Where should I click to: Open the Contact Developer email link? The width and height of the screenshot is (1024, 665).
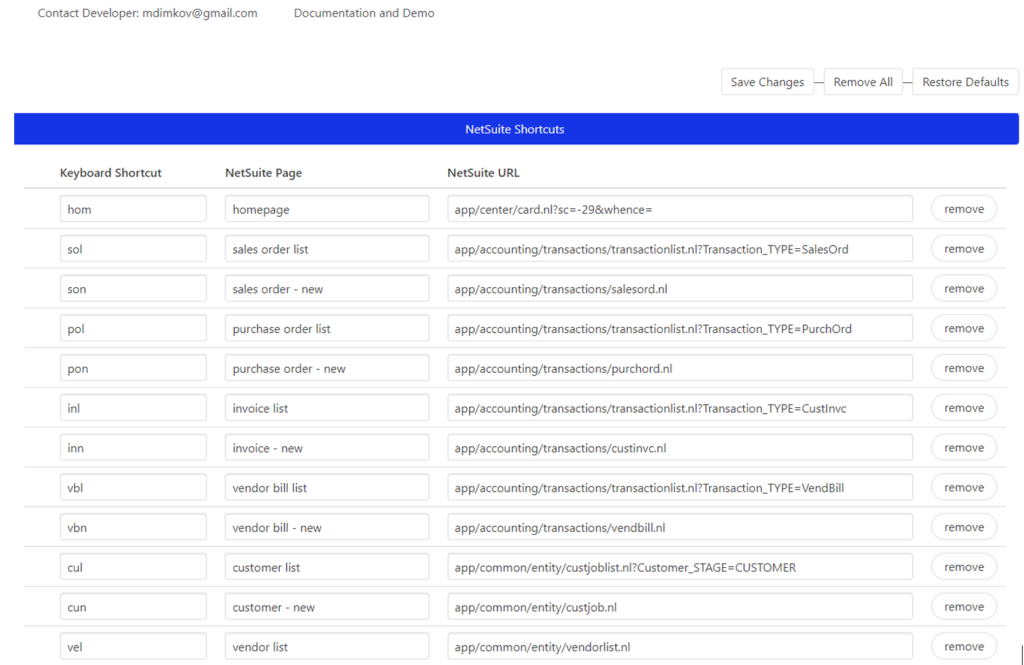(148, 13)
